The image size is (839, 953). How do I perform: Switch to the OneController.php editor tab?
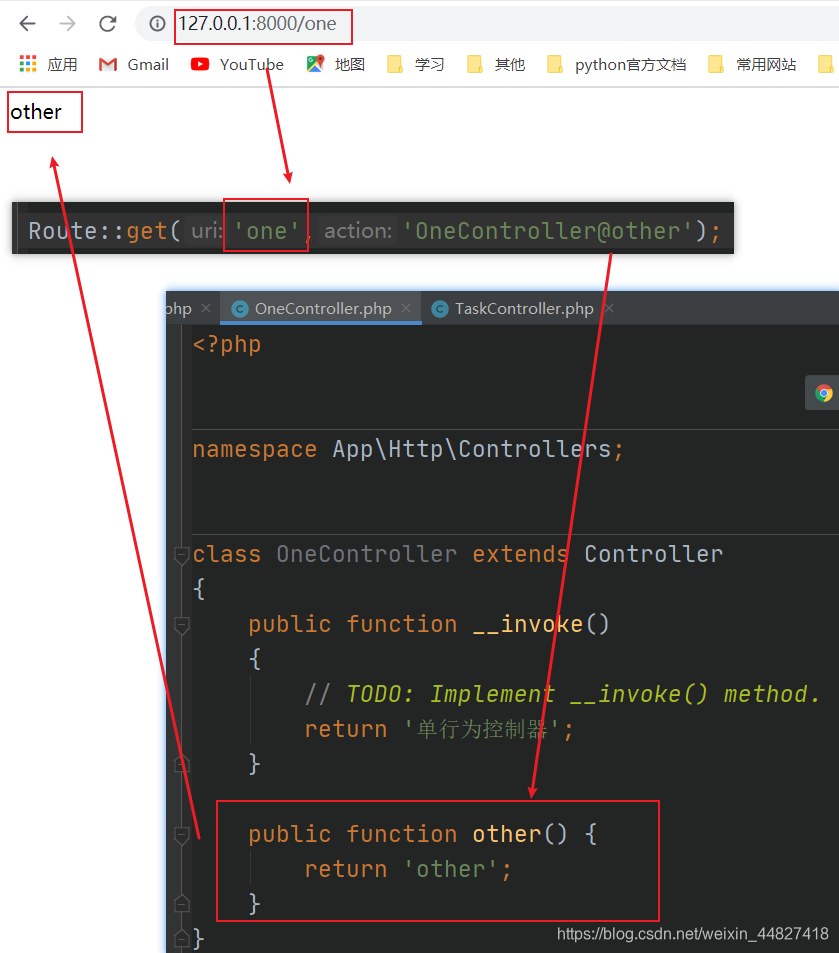coord(322,309)
